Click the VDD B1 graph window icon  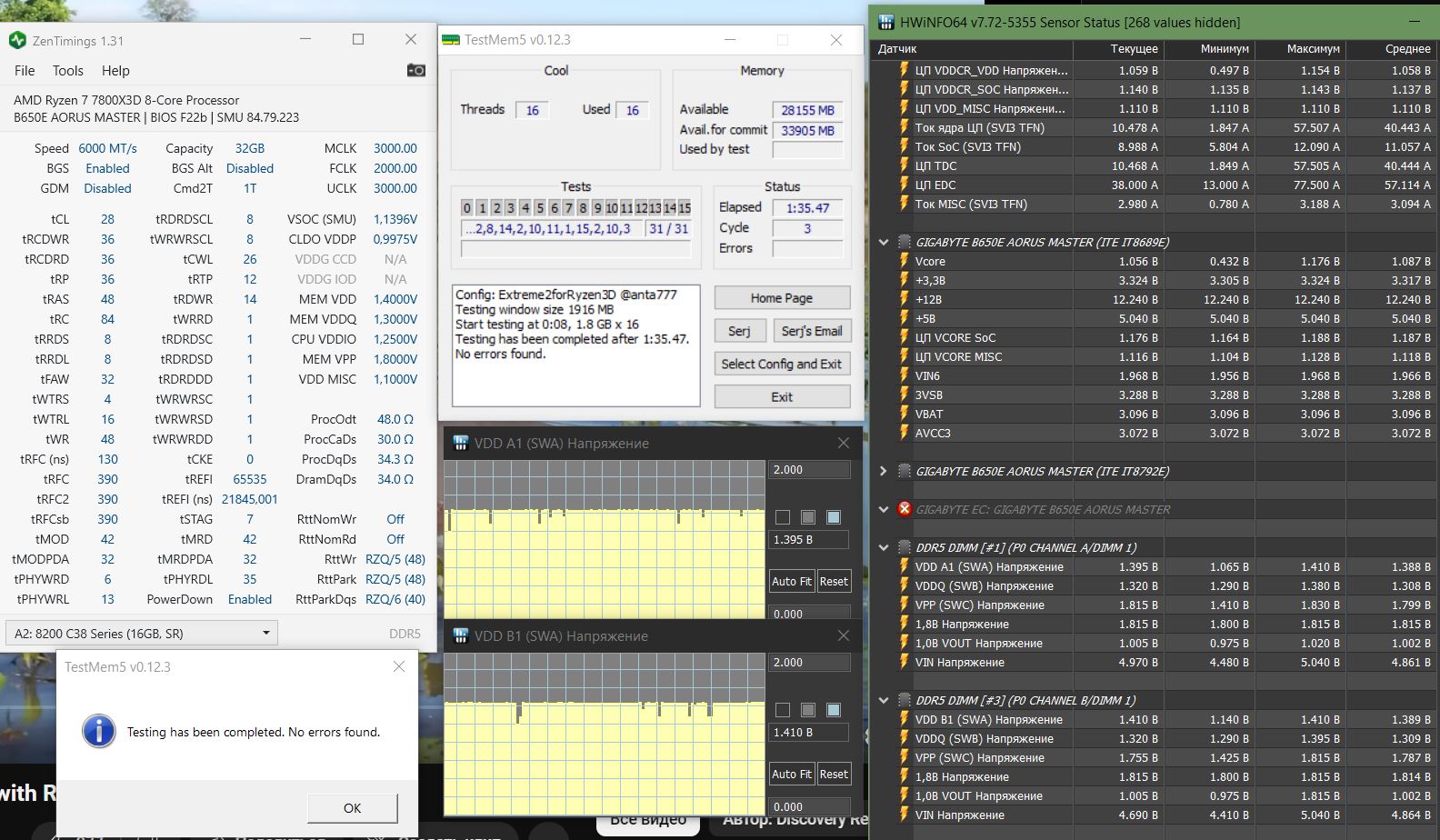[460, 635]
